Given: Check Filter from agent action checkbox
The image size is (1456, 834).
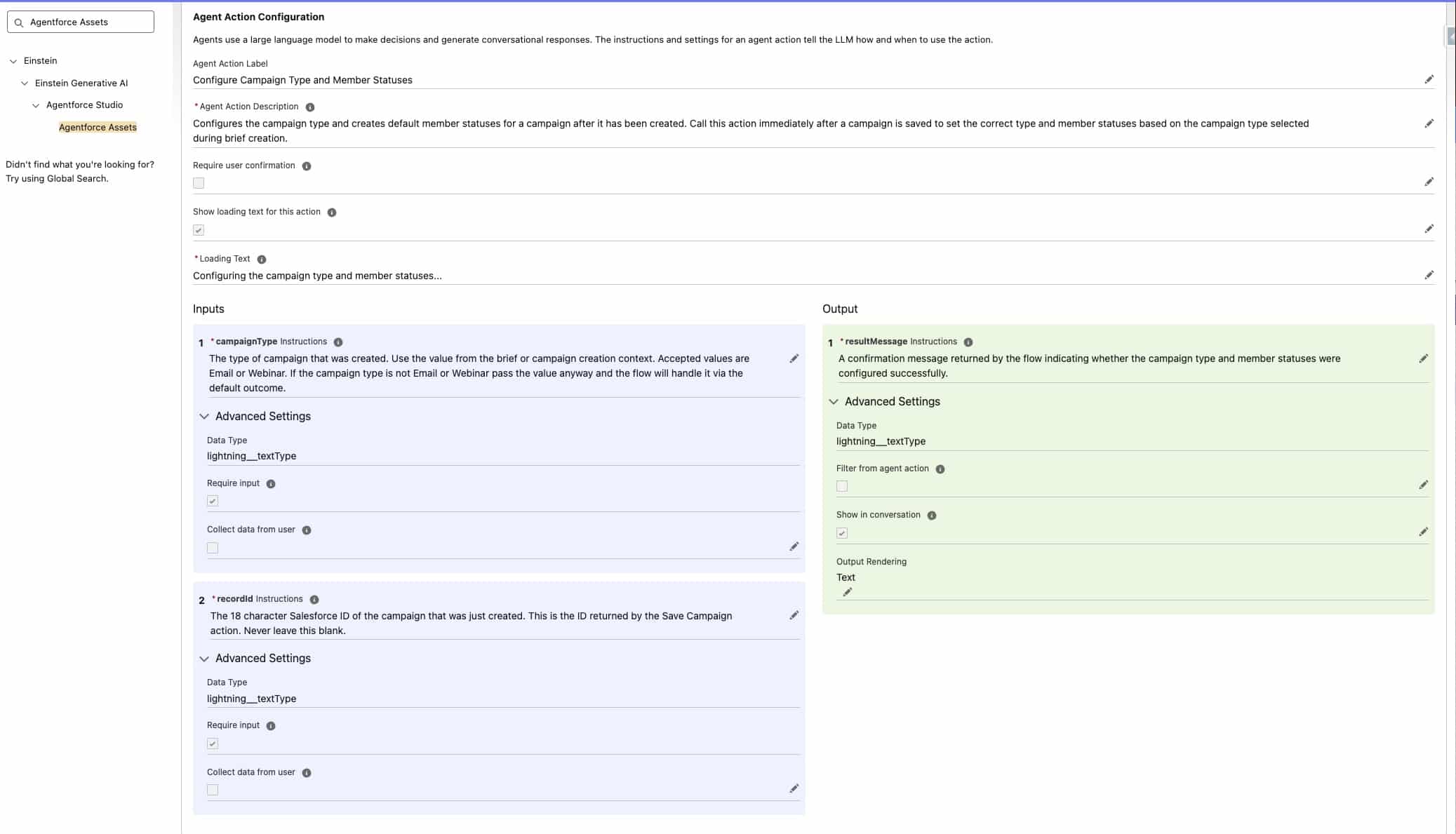Looking at the screenshot, I should coord(842,486).
